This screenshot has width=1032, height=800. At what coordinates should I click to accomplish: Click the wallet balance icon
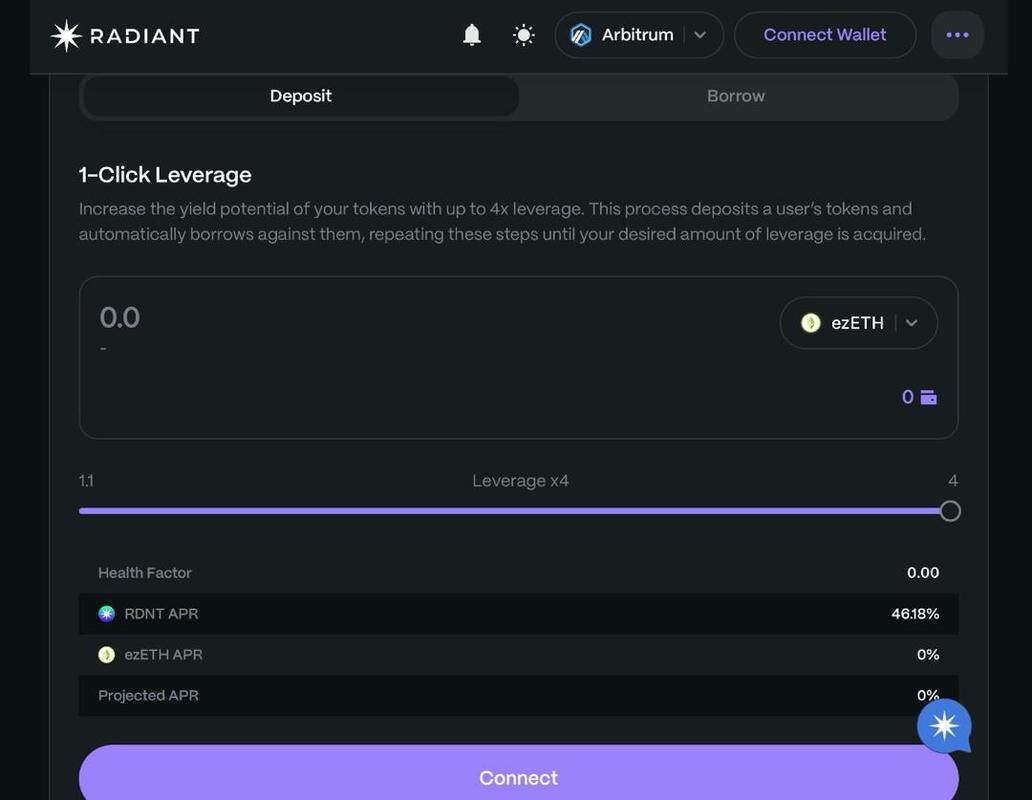pyautogui.click(x=928, y=397)
